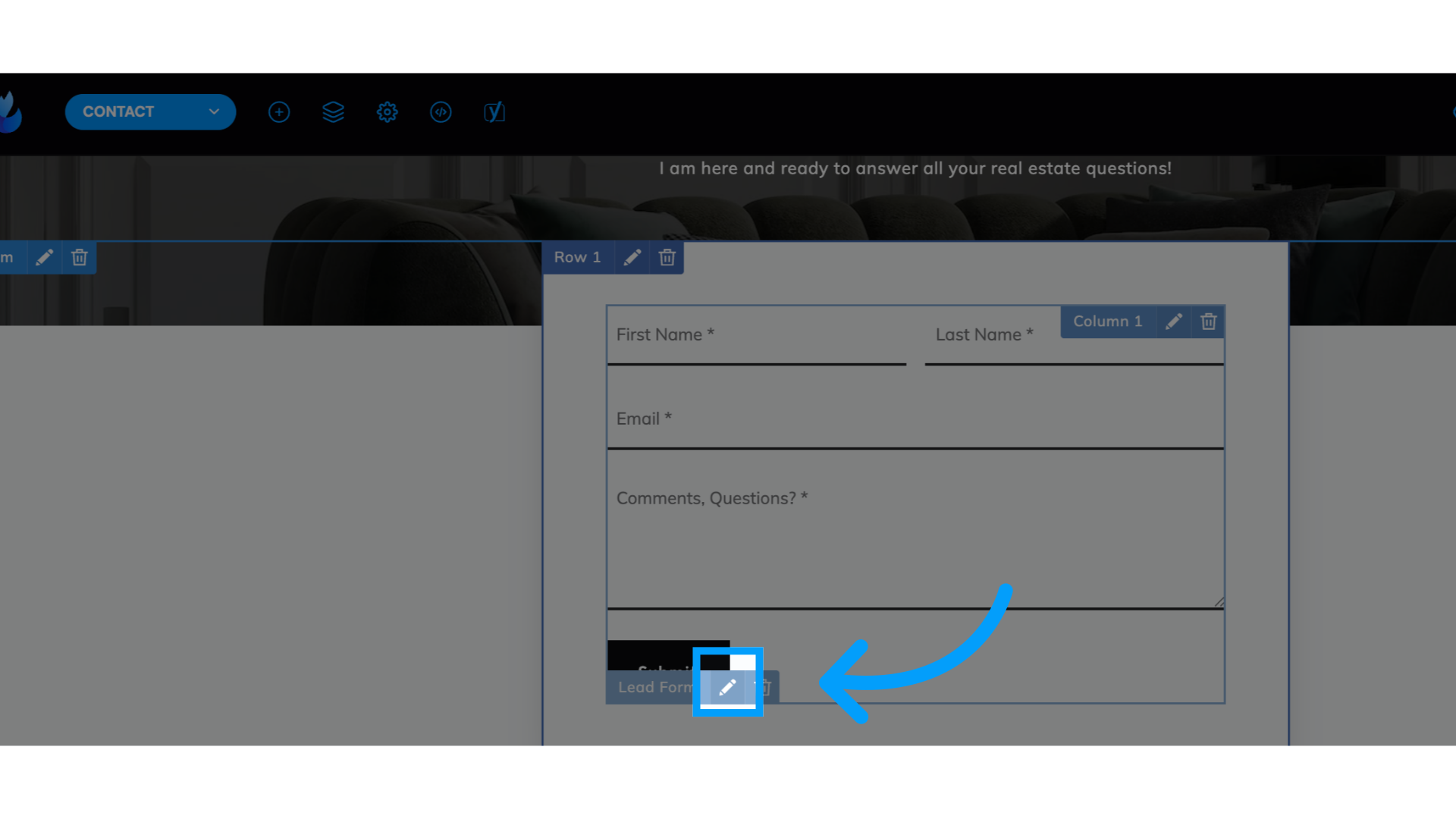Click the pencil edit icon on Row 1
Viewport: 1456px width, 819px height.
(x=631, y=257)
